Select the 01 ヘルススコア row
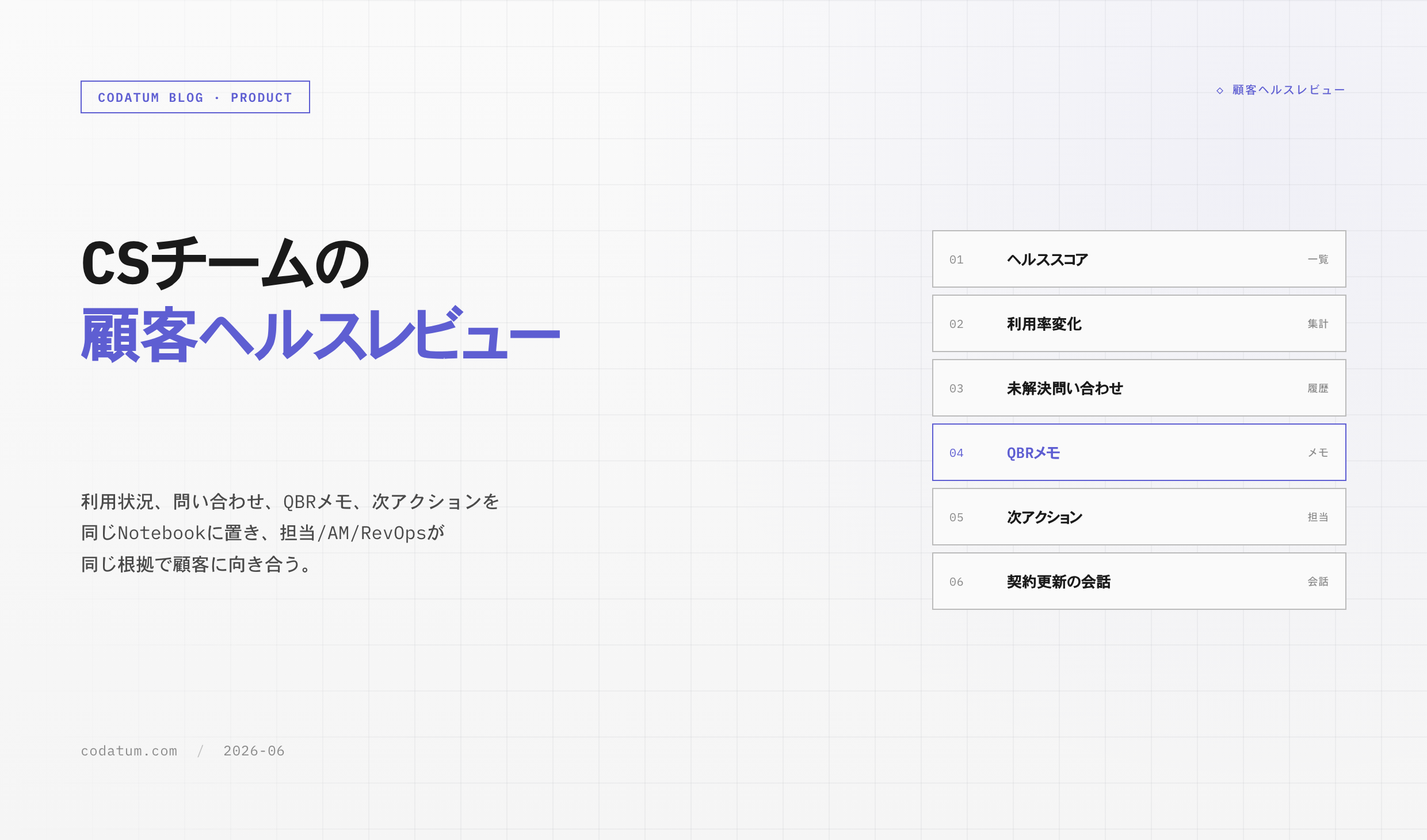Image resolution: width=1427 pixels, height=840 pixels. coord(1139,259)
